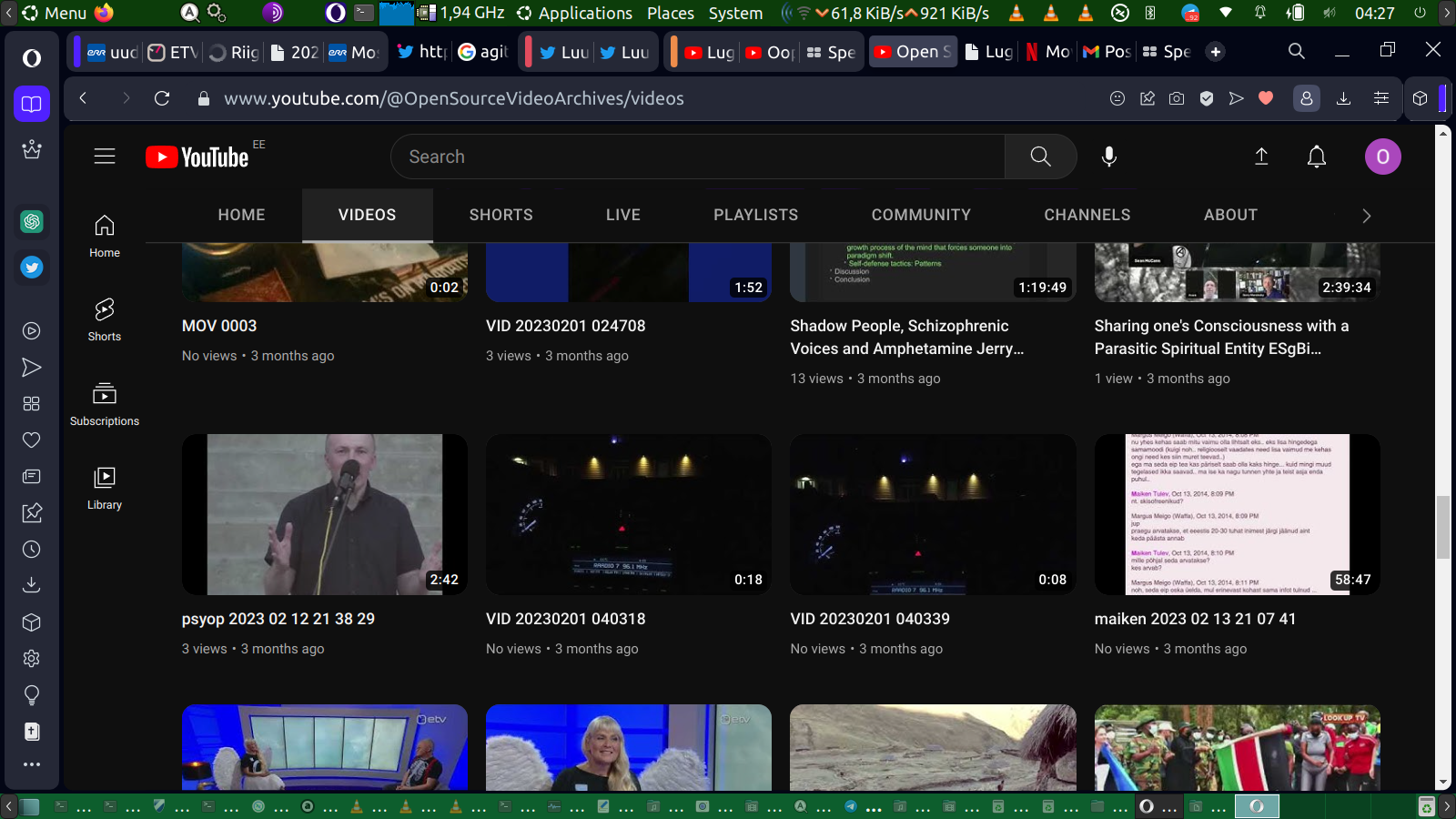Screen dimensions: 1456x819
Task: Open Shorts in the YouTube sidebar
Action: [105, 319]
